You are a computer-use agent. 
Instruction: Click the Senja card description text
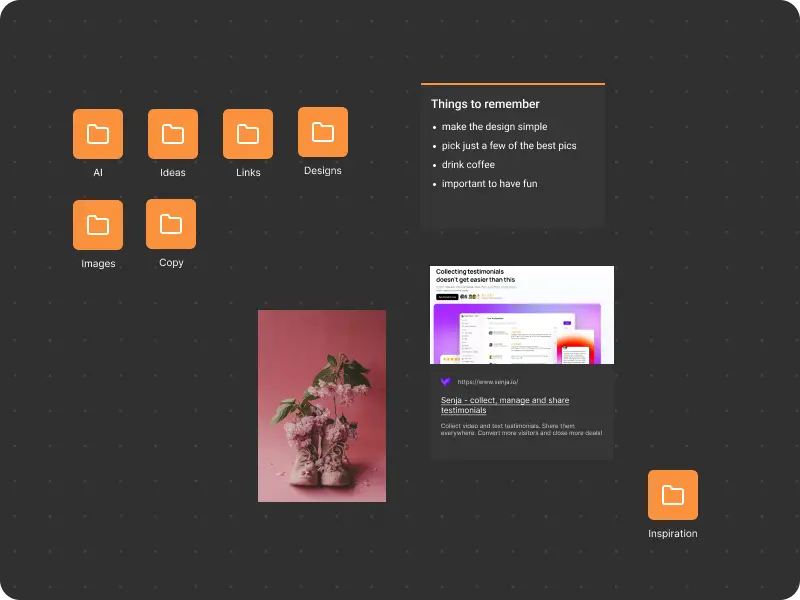520,430
